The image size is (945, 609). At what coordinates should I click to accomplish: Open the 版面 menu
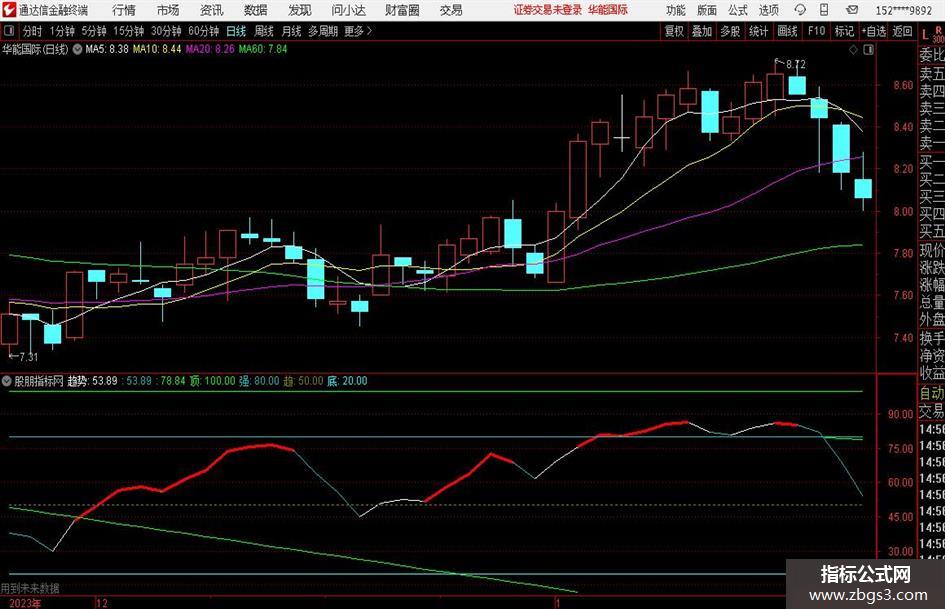pos(707,10)
